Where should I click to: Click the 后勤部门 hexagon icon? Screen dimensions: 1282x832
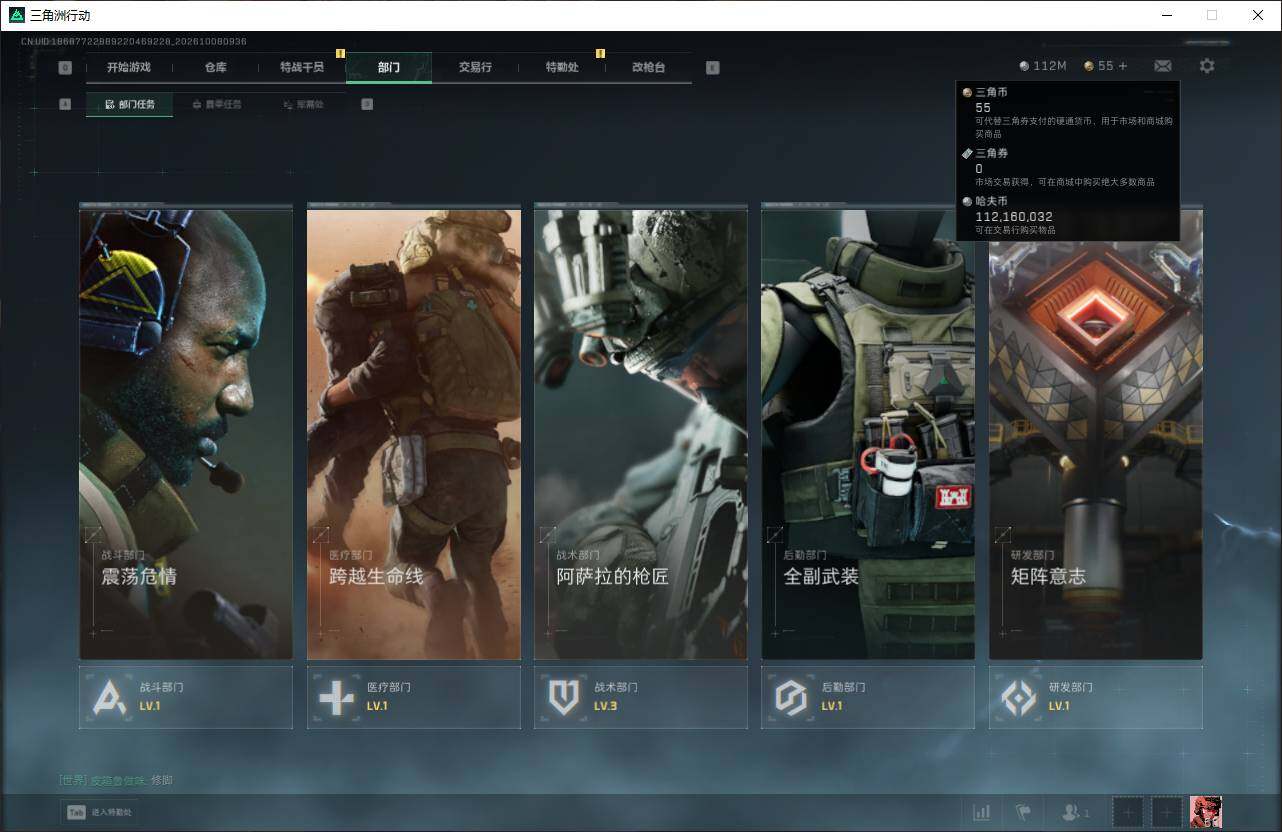pyautogui.click(x=791, y=697)
